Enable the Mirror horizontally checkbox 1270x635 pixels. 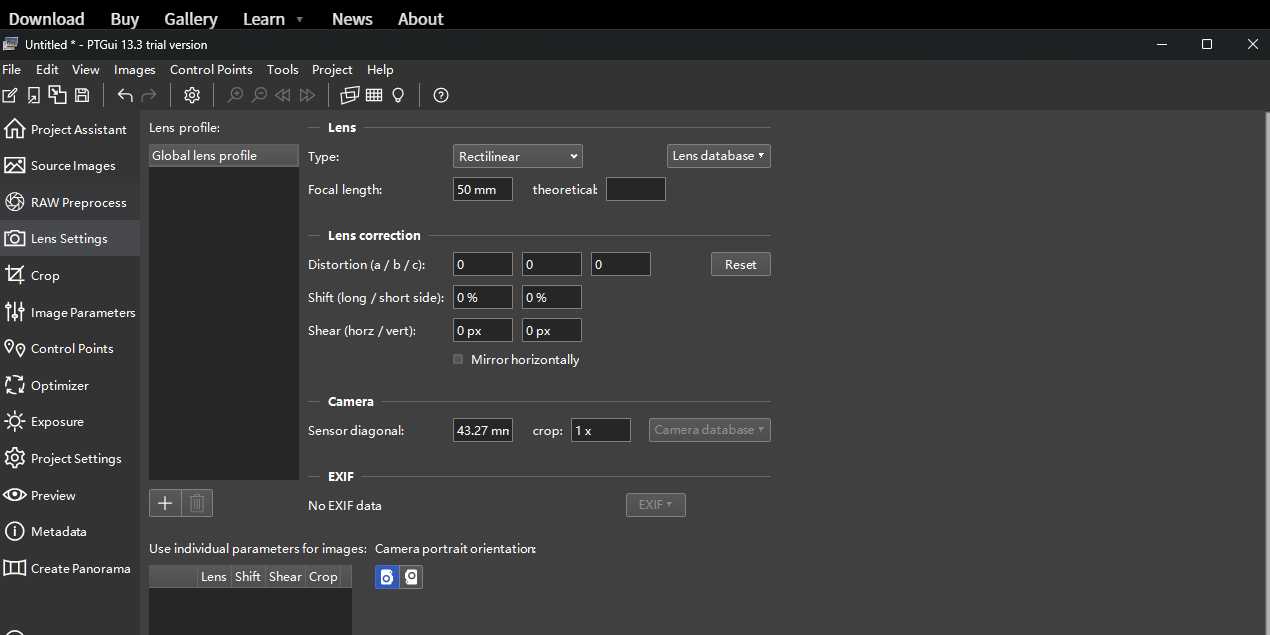click(459, 359)
